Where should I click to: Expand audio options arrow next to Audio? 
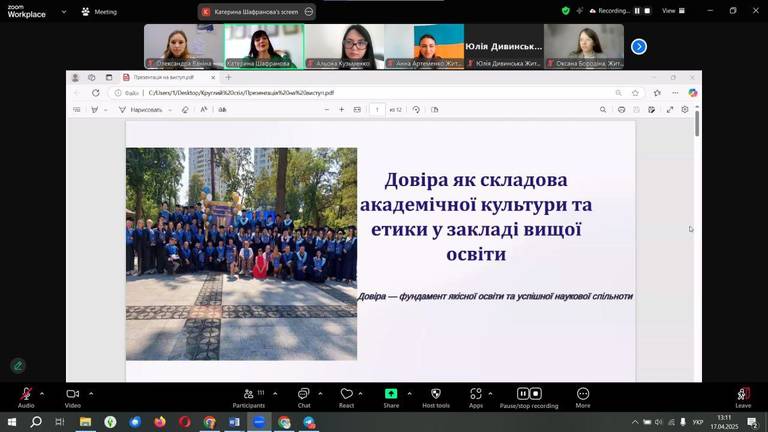pyautogui.click(x=42, y=393)
